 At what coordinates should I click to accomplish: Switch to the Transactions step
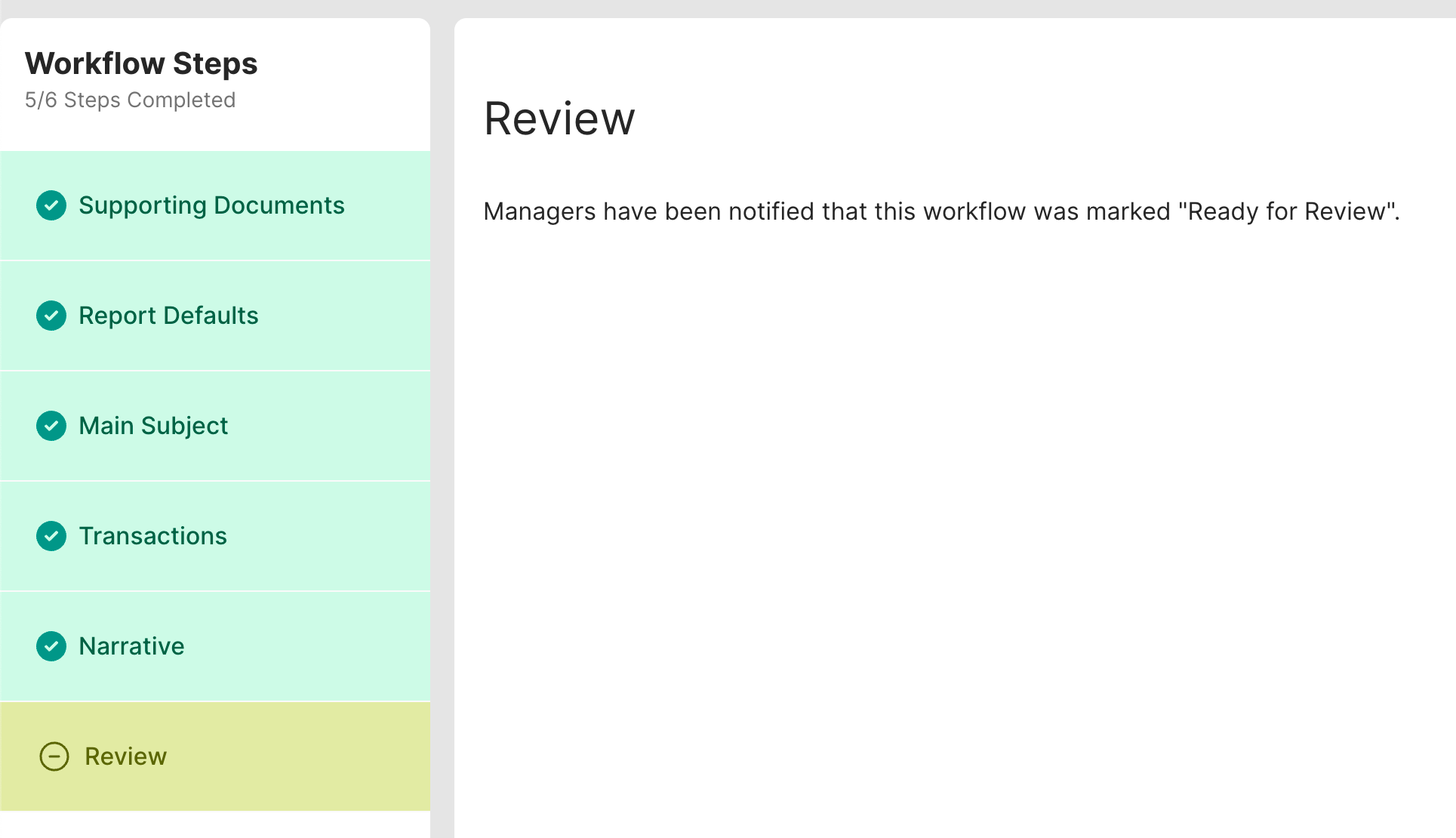[x=152, y=536]
